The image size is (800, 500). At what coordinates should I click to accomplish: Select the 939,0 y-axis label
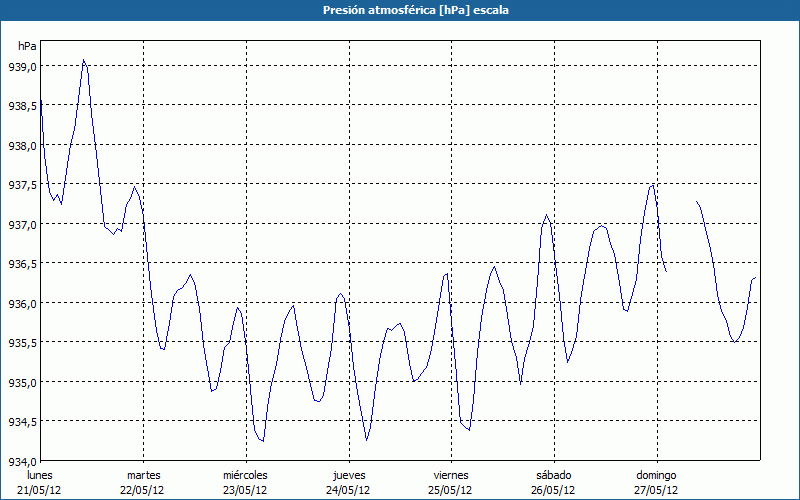click(22, 66)
